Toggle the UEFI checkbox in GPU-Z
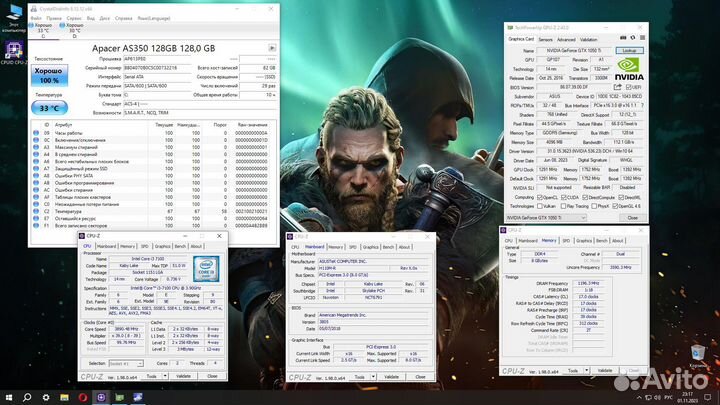This screenshot has height=405, width=720. [x=628, y=87]
